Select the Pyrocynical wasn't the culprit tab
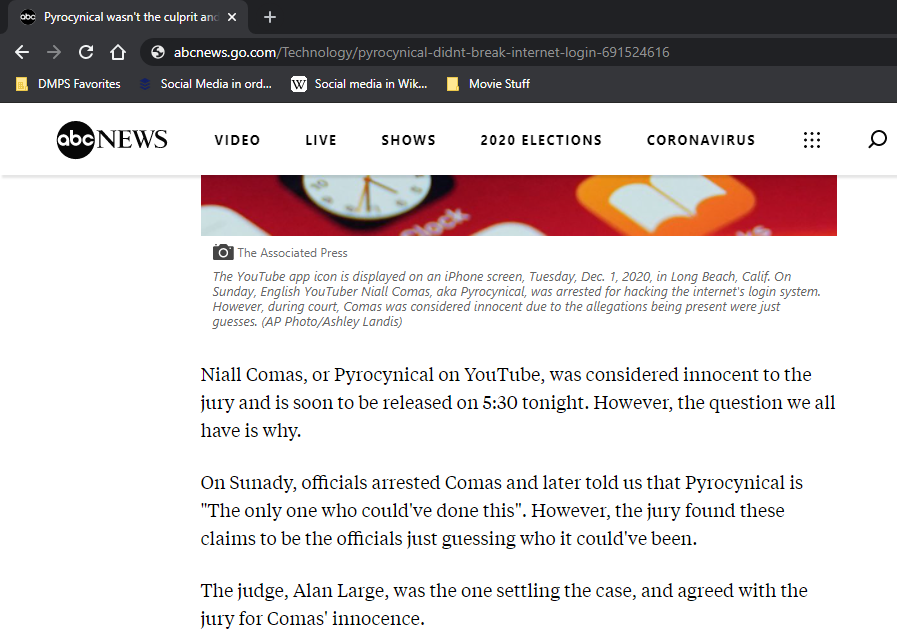 click(x=128, y=17)
